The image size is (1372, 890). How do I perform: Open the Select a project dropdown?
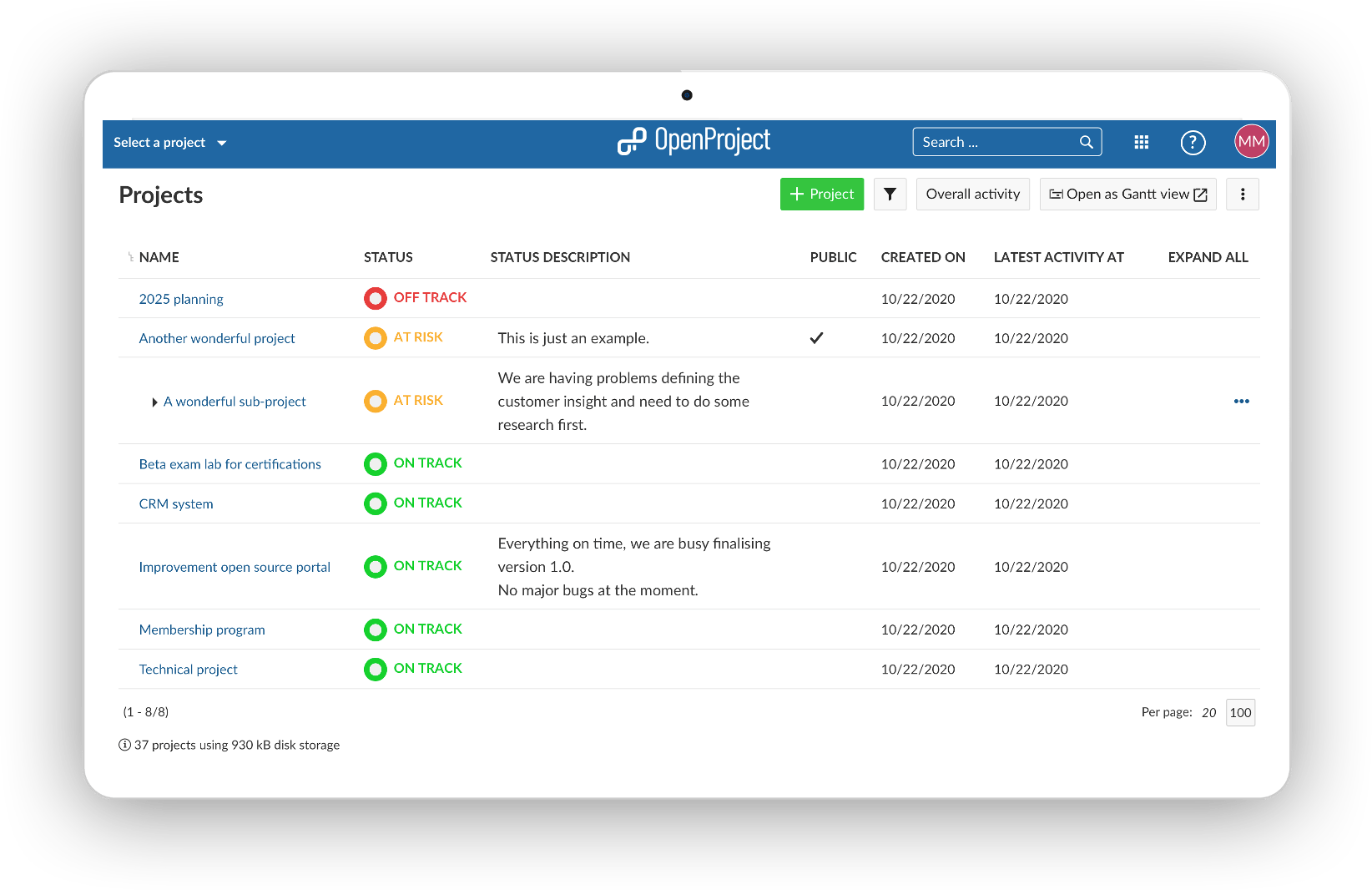click(x=170, y=143)
